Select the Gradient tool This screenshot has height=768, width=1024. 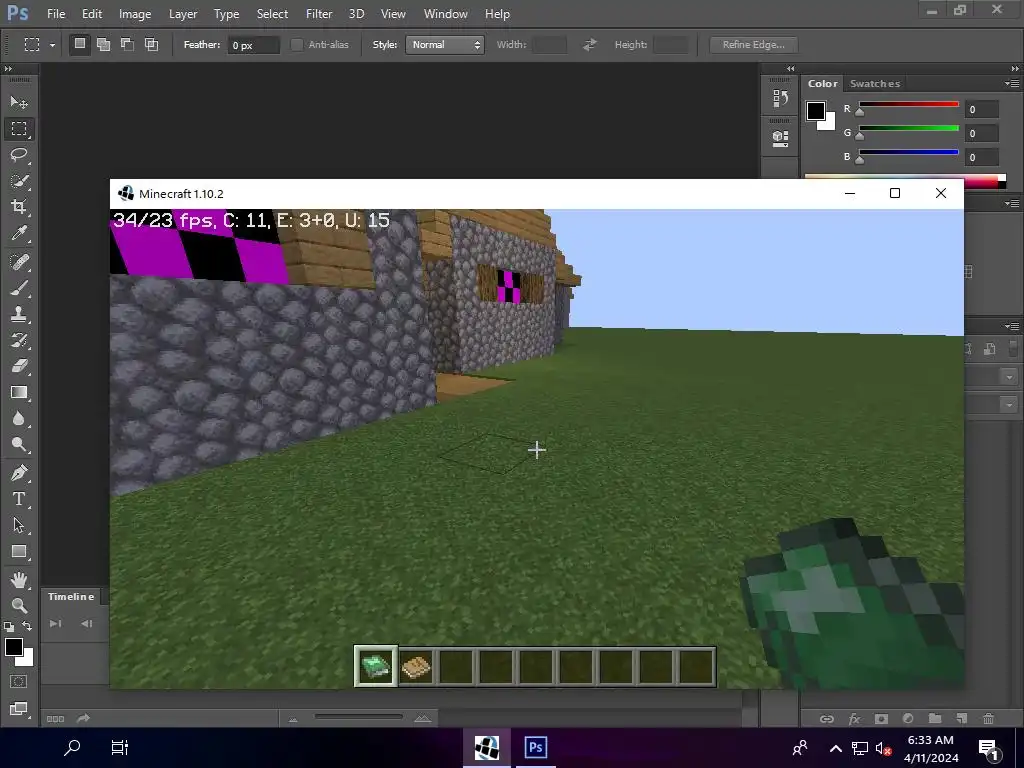(19, 392)
